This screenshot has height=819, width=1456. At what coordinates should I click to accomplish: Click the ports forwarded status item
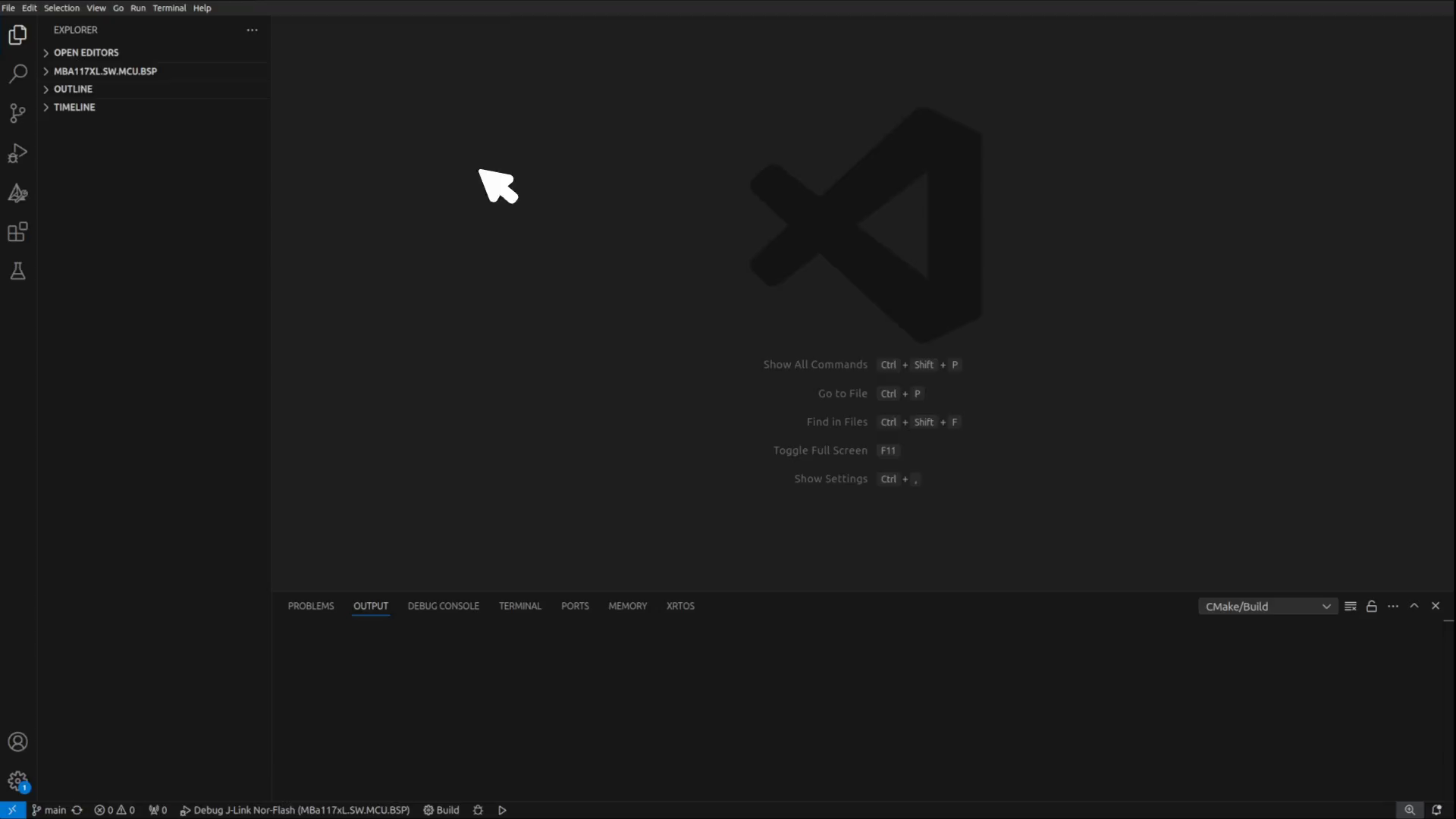[x=158, y=810]
